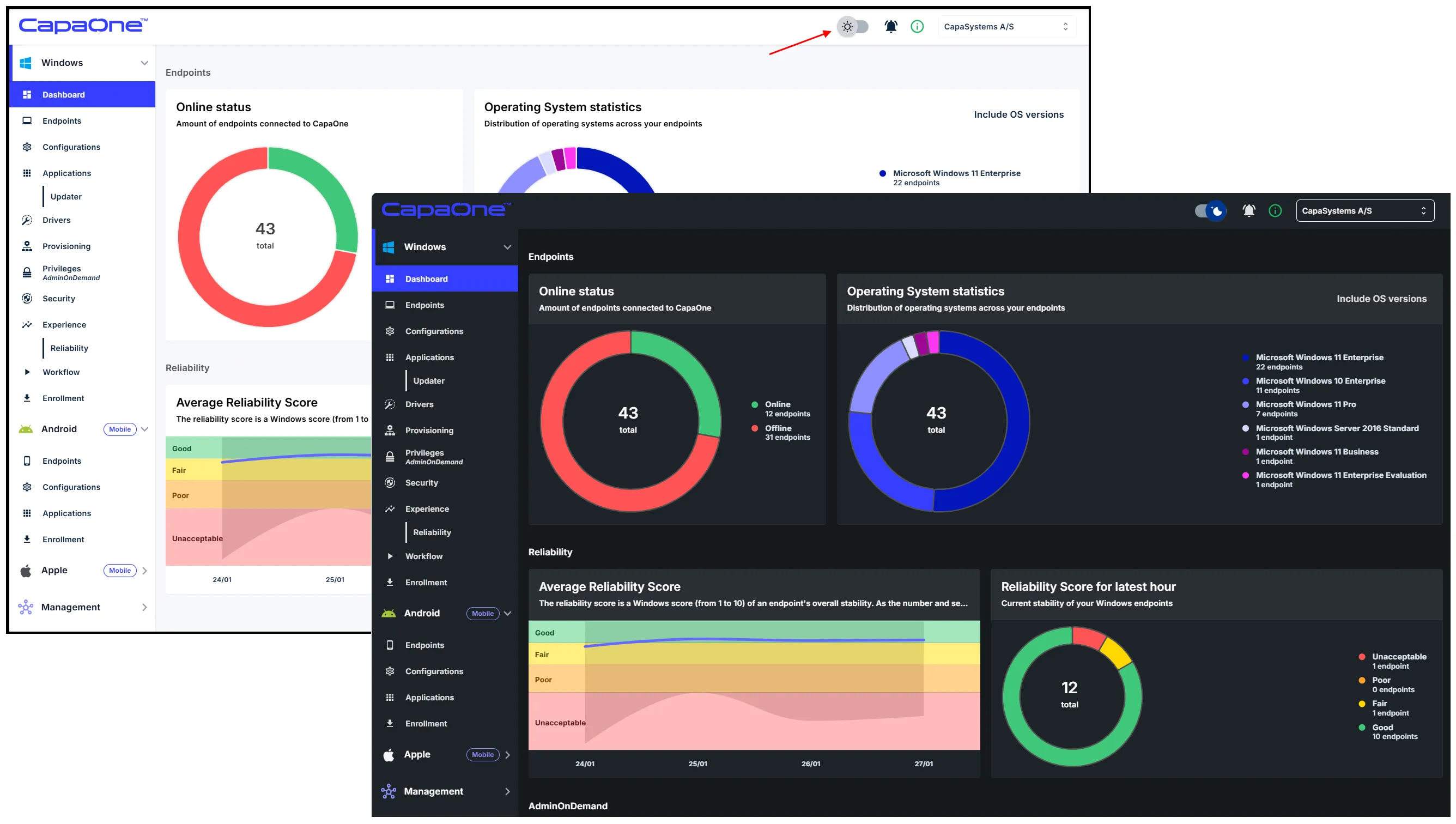Expand Apple section chevron in light window
Image resolution: width=1456 pixels, height=824 pixels.
tap(144, 571)
